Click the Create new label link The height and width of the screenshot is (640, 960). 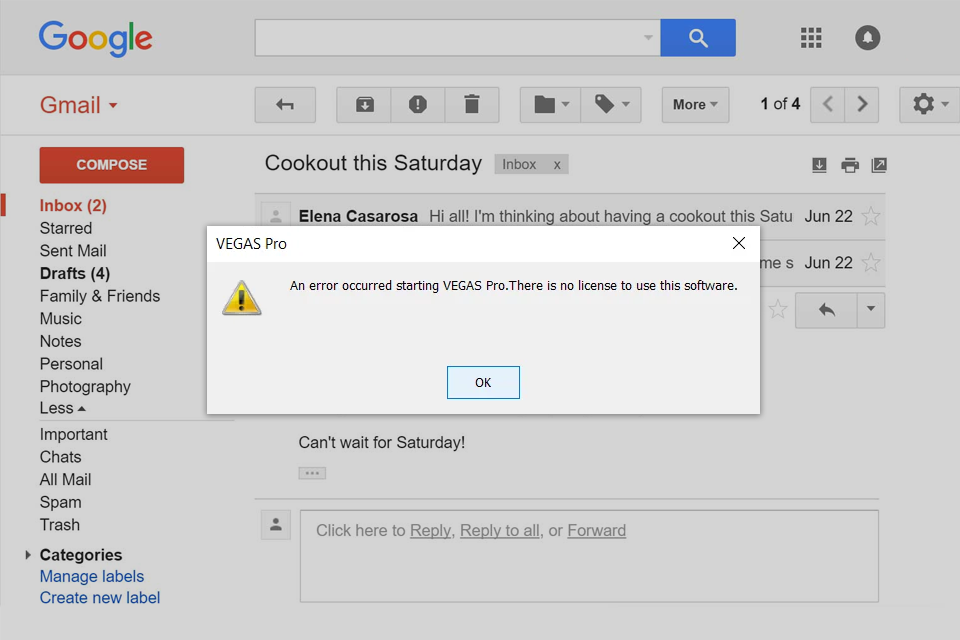[x=100, y=598]
